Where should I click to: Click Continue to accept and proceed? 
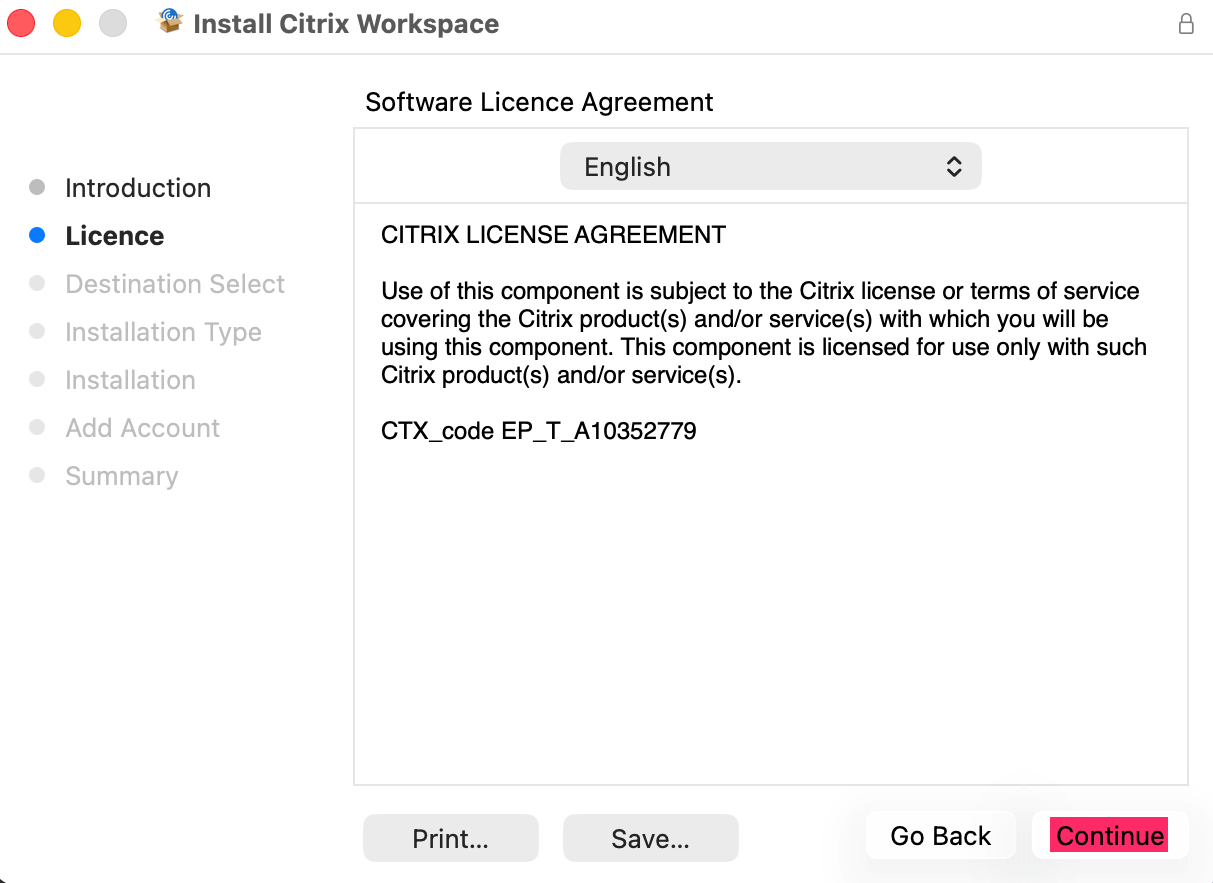click(1110, 836)
